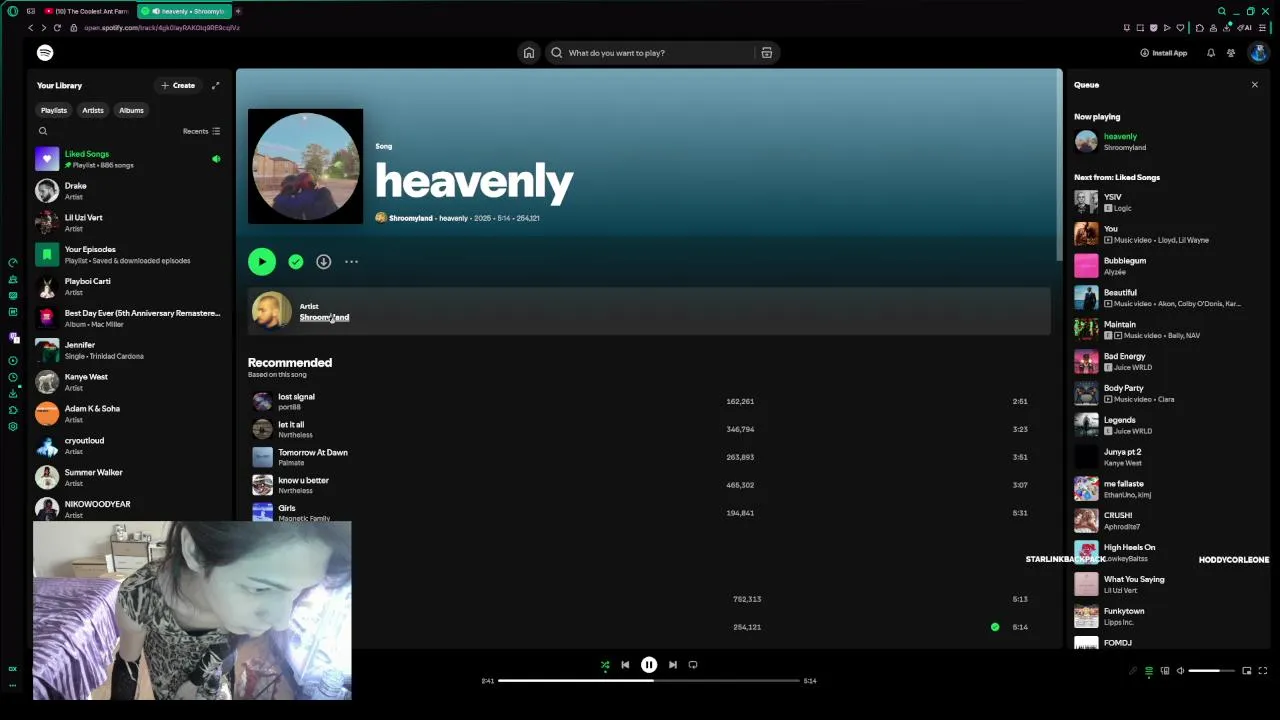Select 'Tomorrow At Dawn' recommended track
Viewport: 1280px width, 720px height.
pos(648,457)
